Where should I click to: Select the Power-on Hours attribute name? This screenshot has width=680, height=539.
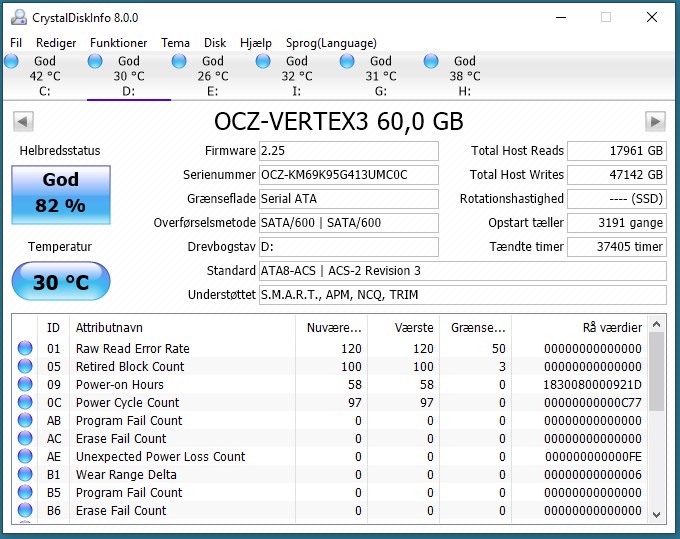(x=120, y=385)
